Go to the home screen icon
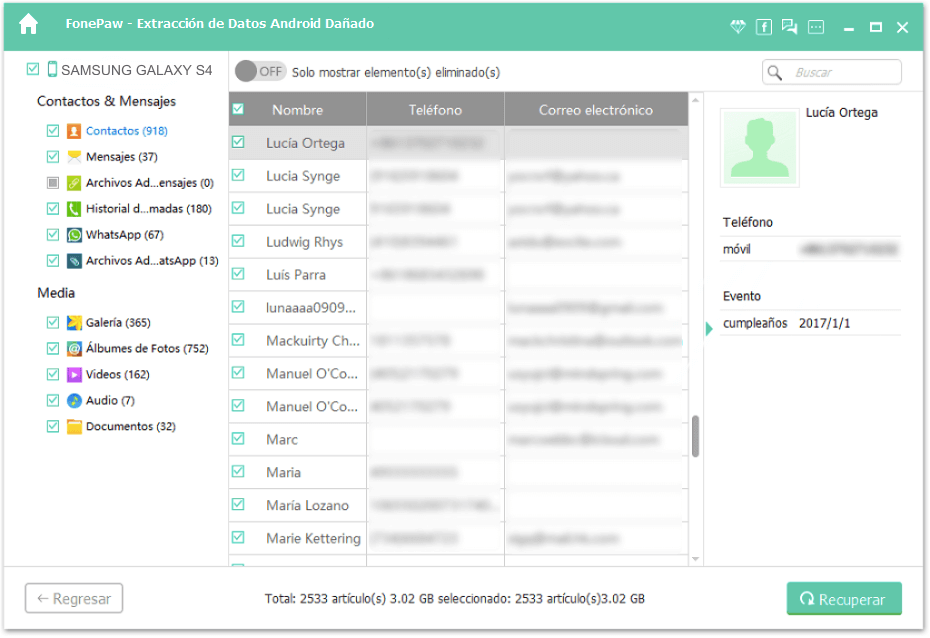Viewport: 930px width, 638px height. tap(28, 24)
